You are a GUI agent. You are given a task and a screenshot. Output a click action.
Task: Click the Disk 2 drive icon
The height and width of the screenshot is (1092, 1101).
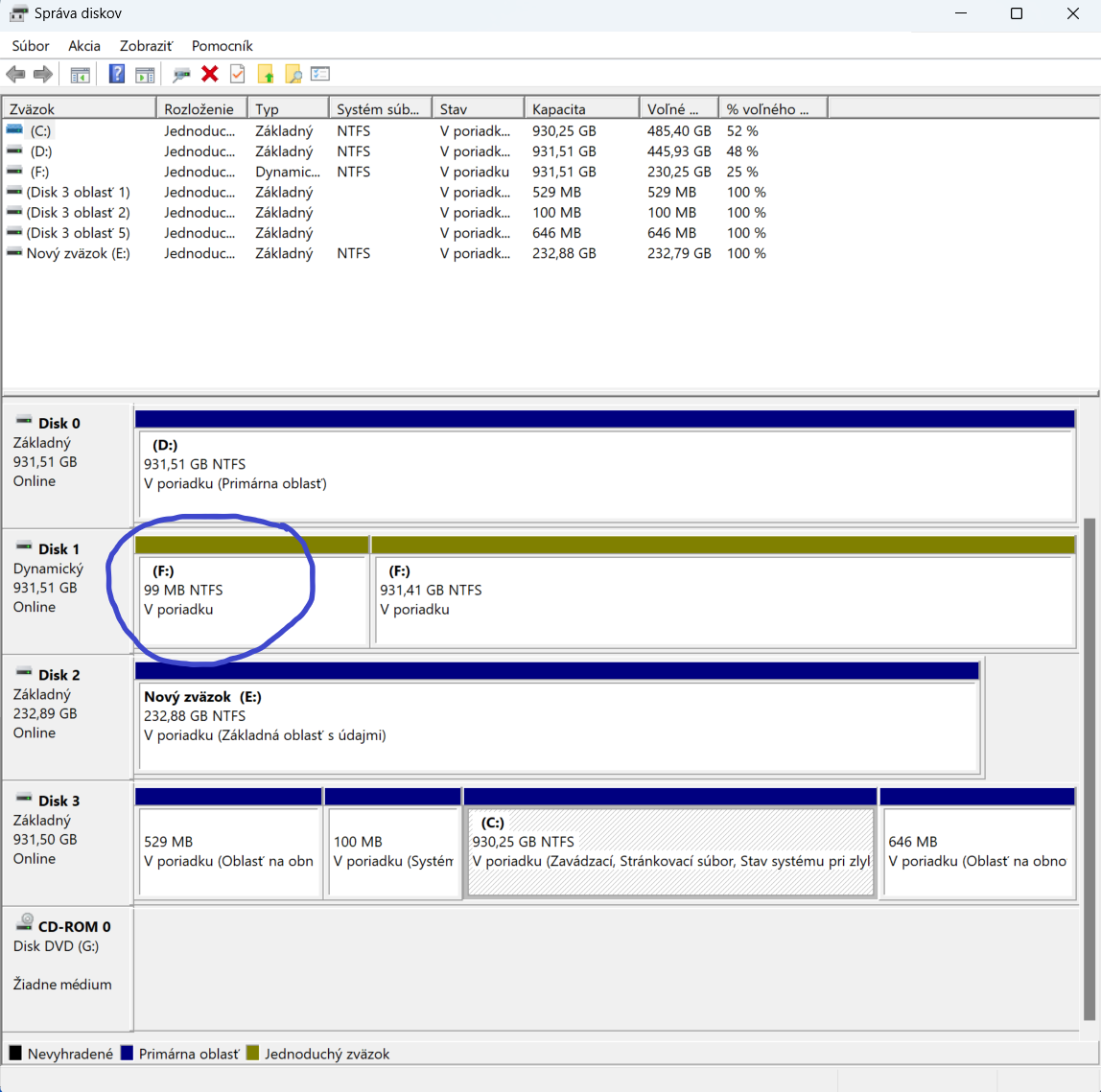(x=24, y=672)
